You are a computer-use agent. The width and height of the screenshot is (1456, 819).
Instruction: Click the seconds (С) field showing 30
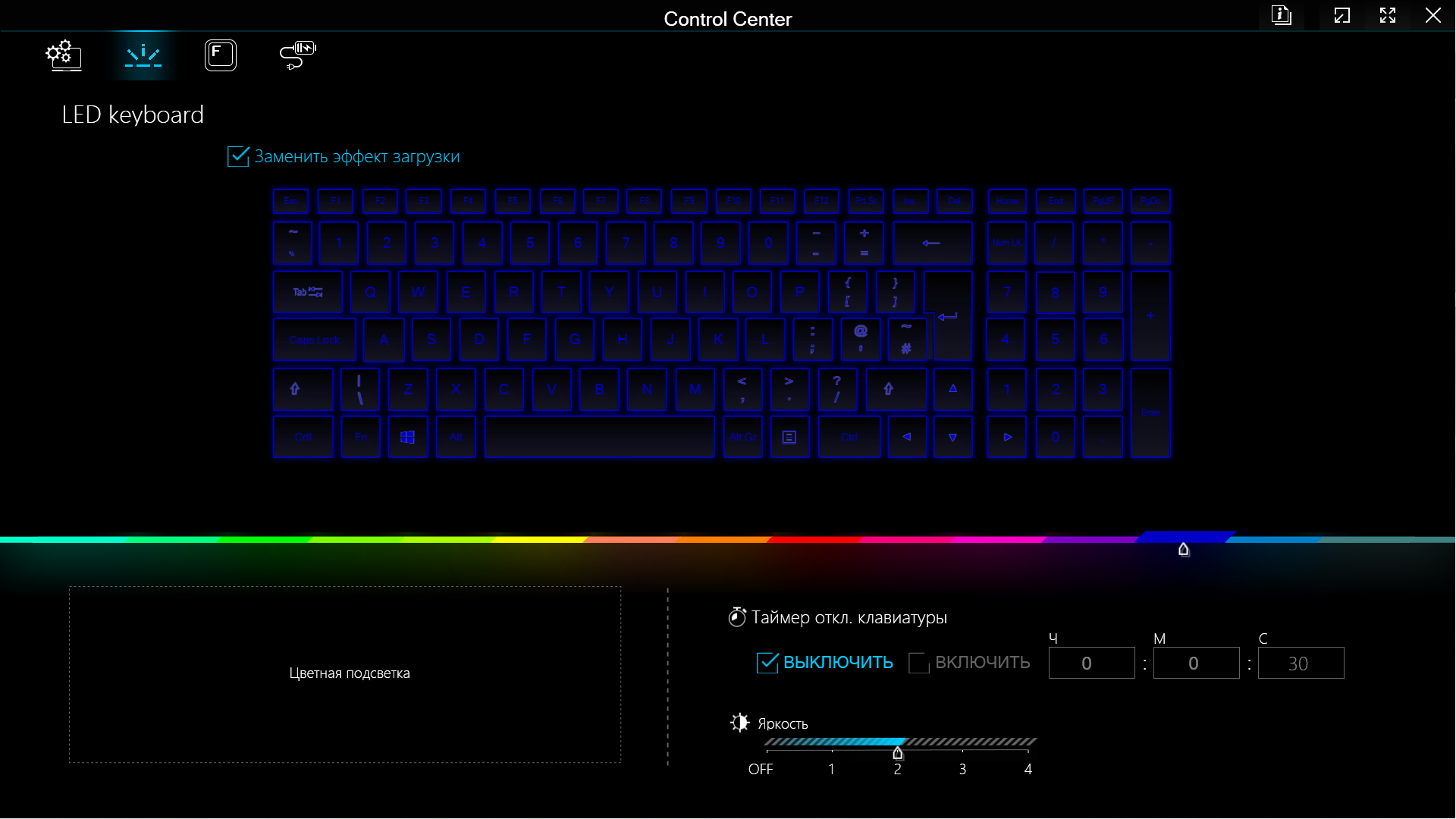(x=1301, y=663)
